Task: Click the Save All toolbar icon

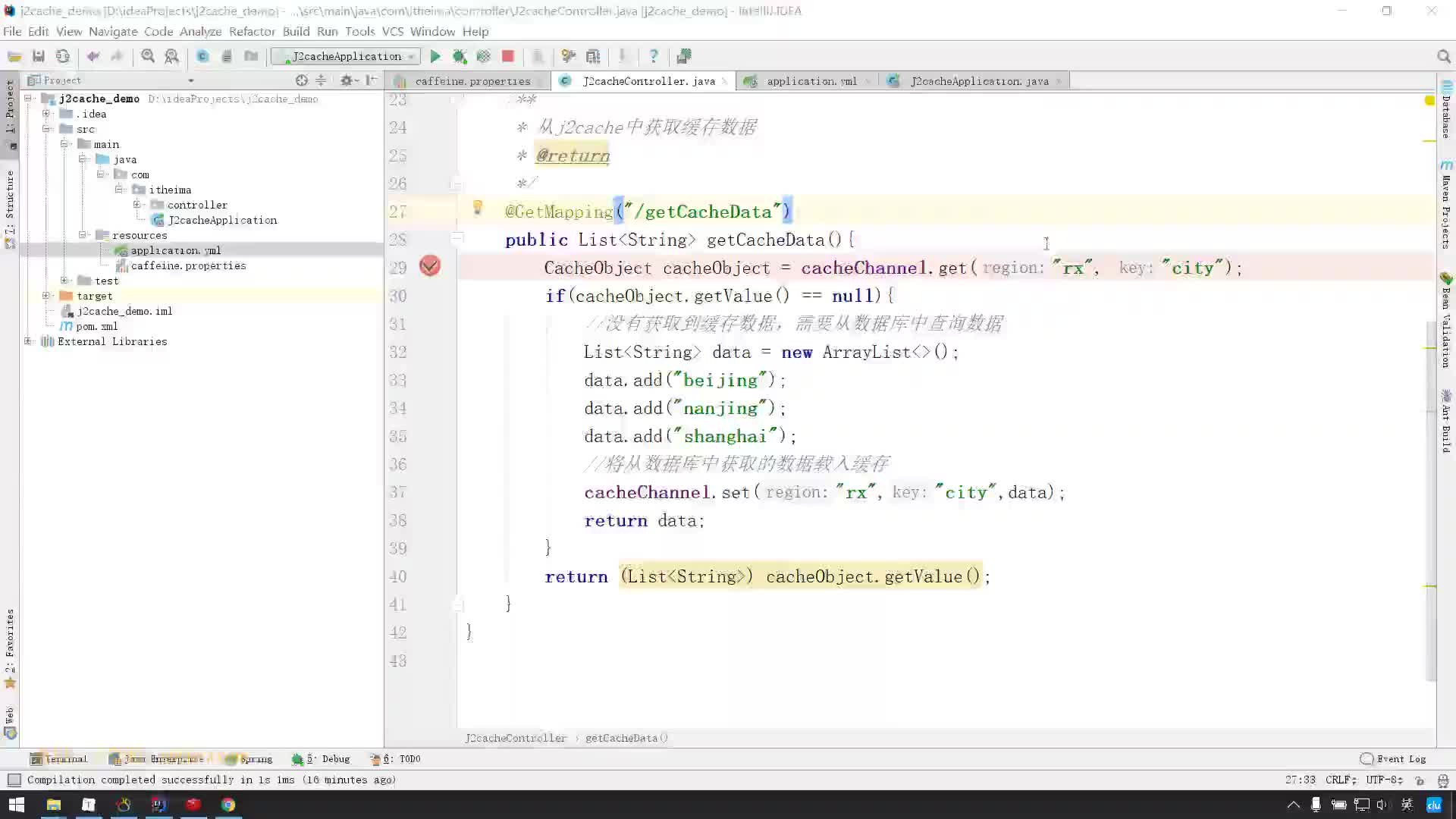Action: [x=39, y=56]
